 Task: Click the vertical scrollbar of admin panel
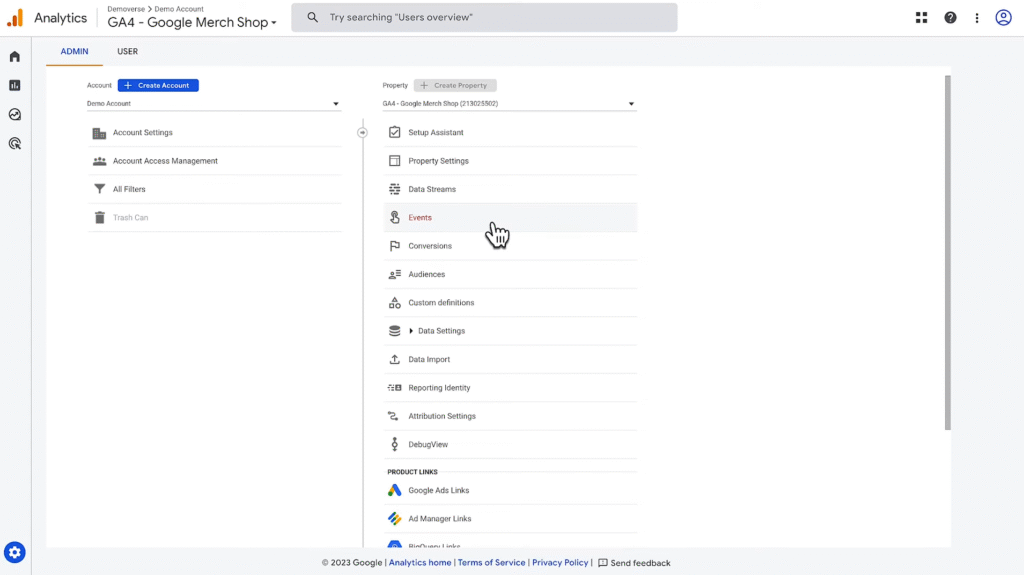click(948, 253)
